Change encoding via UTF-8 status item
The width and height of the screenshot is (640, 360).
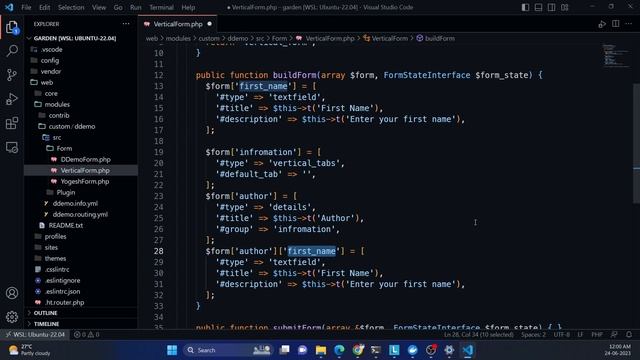tap(562, 335)
